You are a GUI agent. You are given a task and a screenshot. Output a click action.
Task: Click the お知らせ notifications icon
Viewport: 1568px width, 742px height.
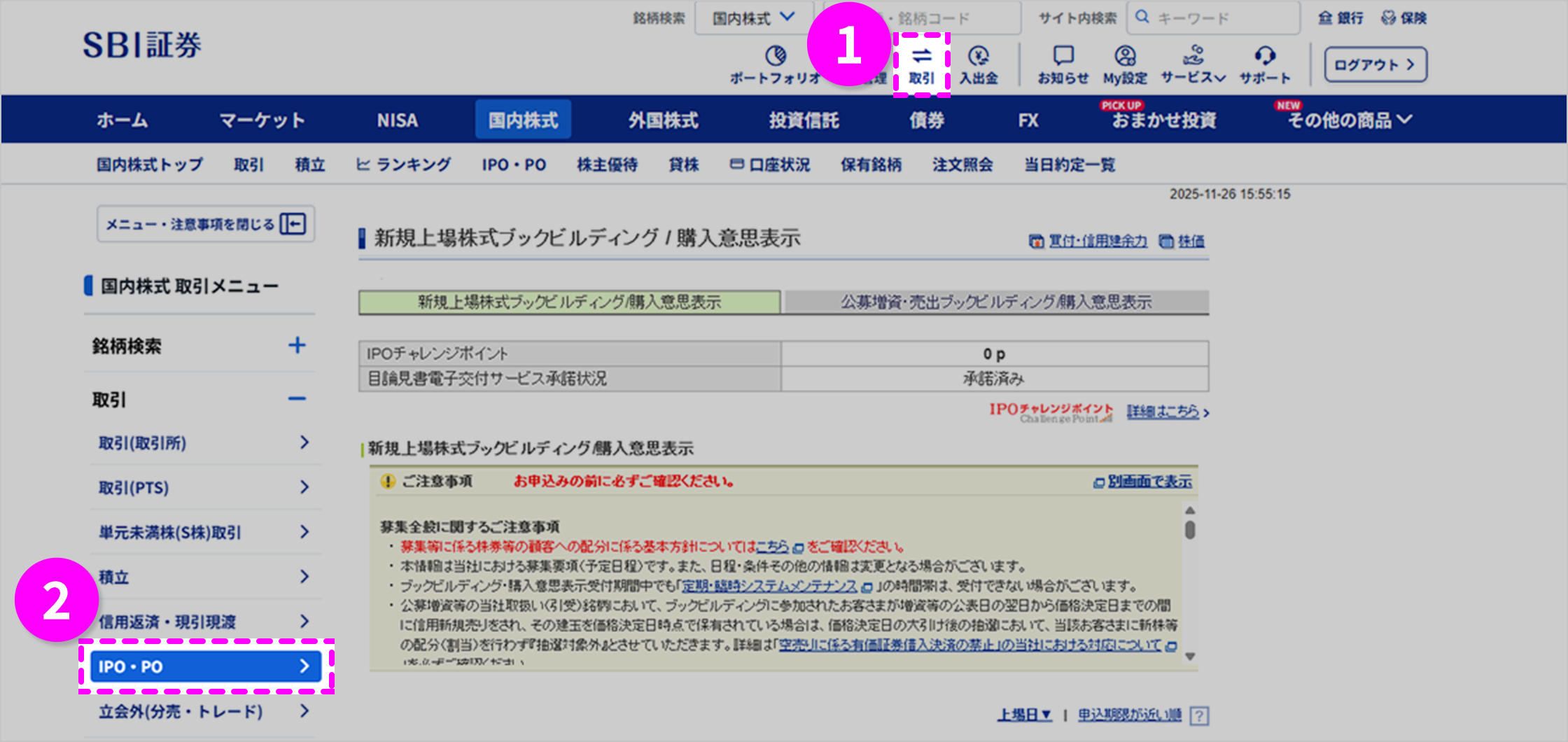coord(1063,63)
